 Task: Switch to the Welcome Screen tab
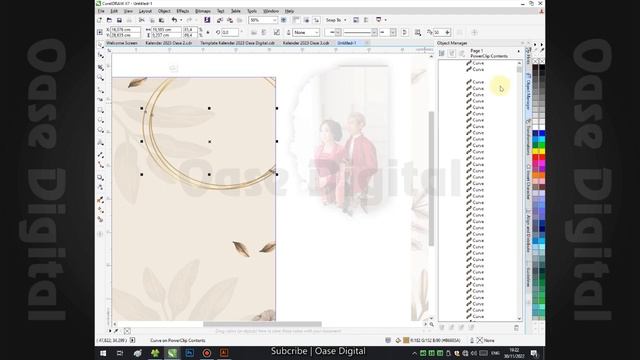click(x=122, y=43)
